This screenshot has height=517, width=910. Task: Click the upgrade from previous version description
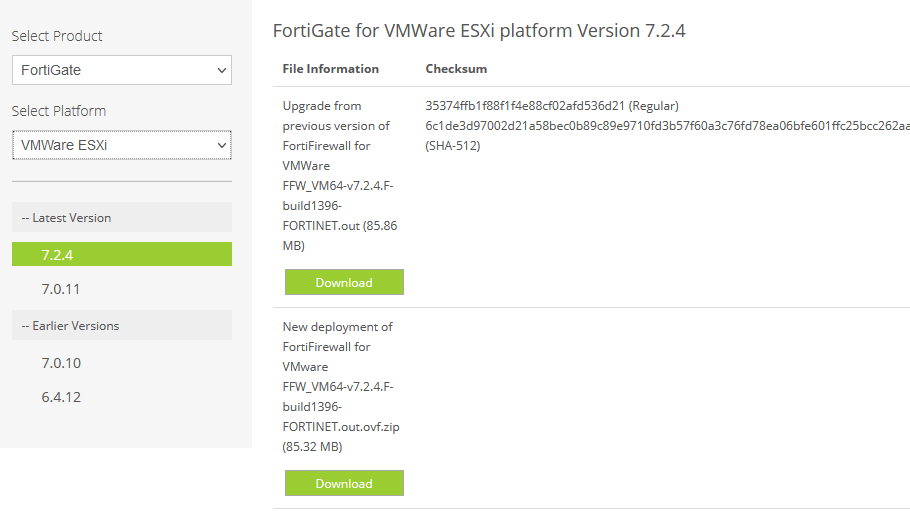pos(340,175)
